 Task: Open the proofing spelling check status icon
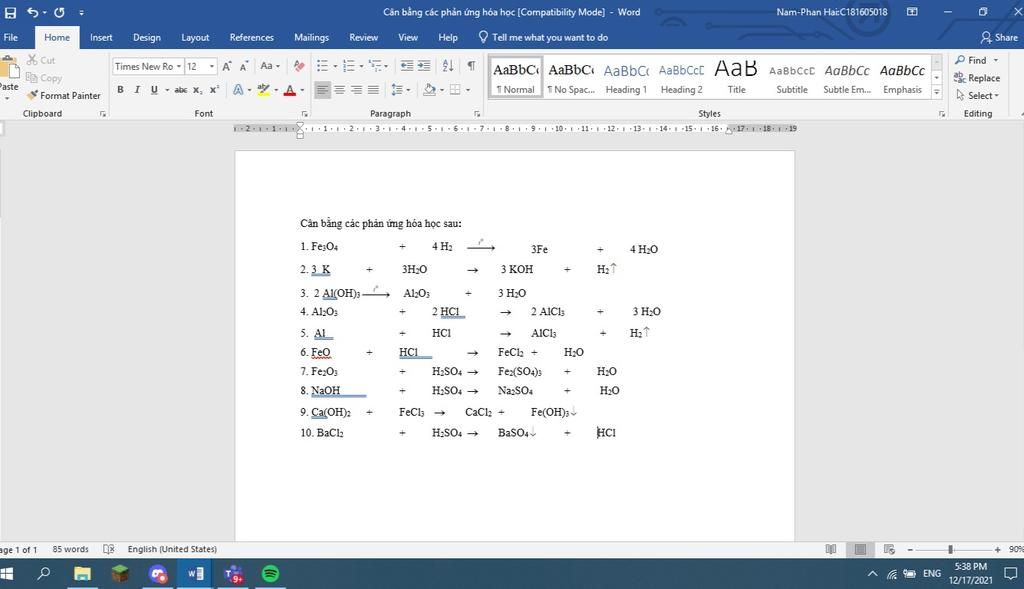pos(109,549)
